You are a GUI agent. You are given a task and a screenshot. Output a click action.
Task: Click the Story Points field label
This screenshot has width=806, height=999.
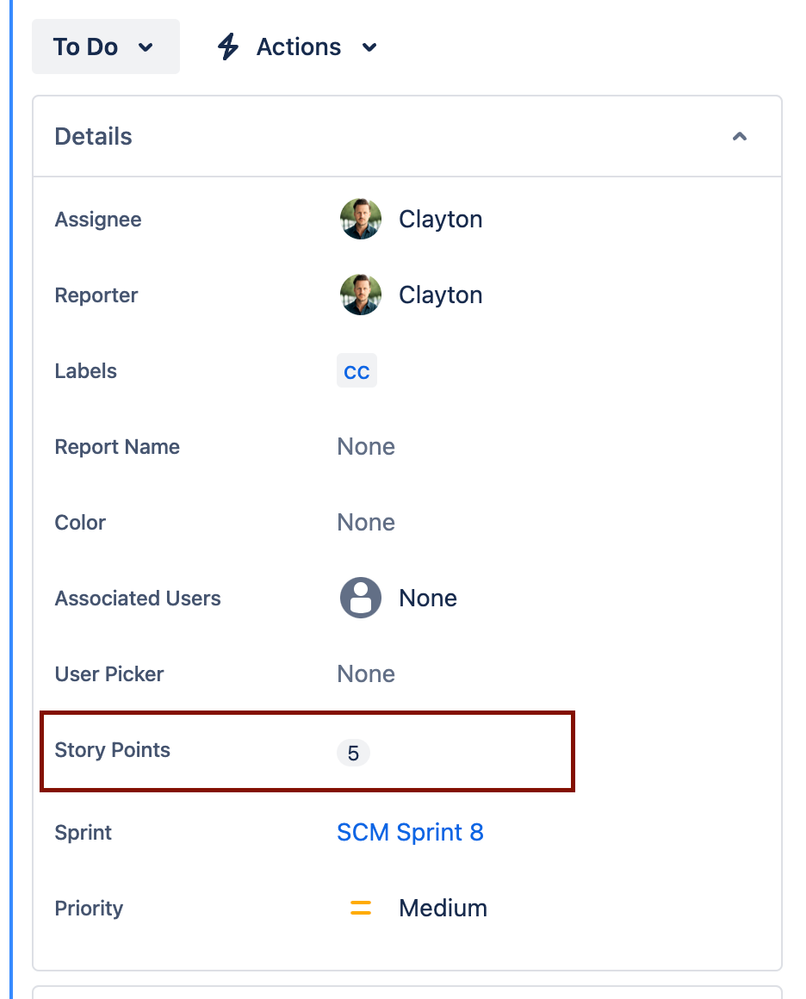tap(112, 750)
